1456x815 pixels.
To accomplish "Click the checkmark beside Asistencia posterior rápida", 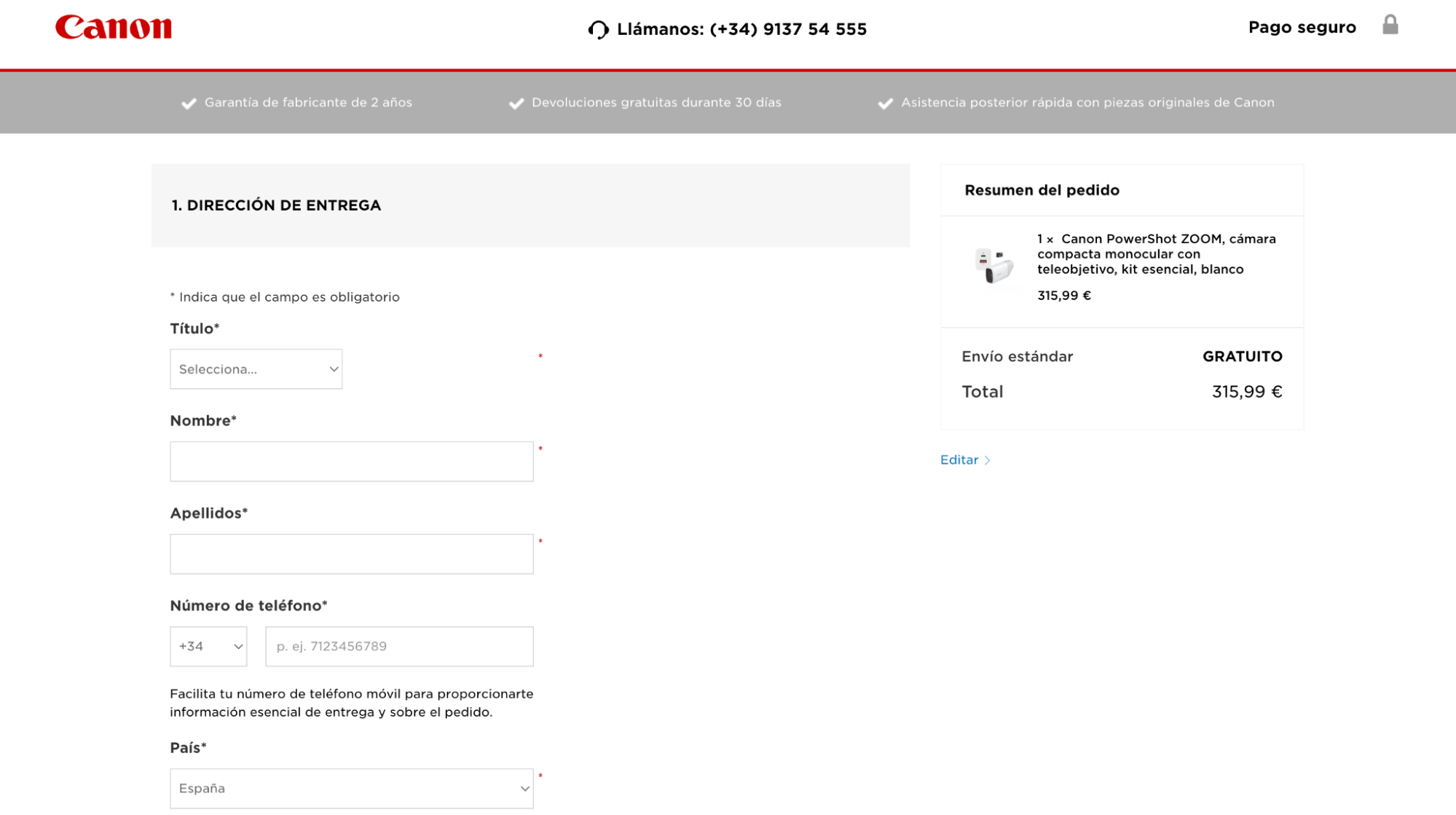I will [885, 103].
